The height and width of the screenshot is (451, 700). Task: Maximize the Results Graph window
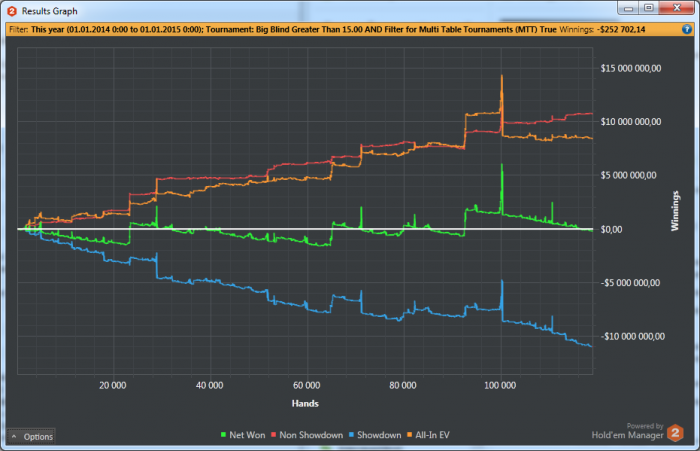click(649, 8)
